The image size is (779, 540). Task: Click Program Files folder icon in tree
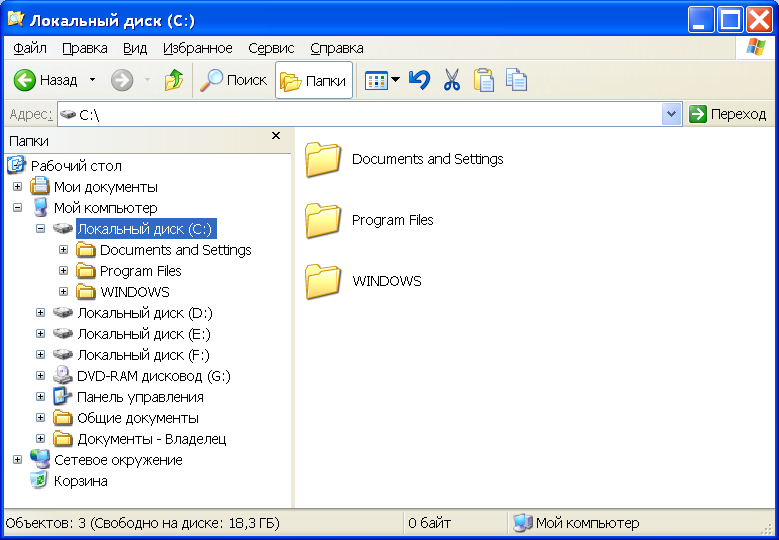click(x=86, y=271)
